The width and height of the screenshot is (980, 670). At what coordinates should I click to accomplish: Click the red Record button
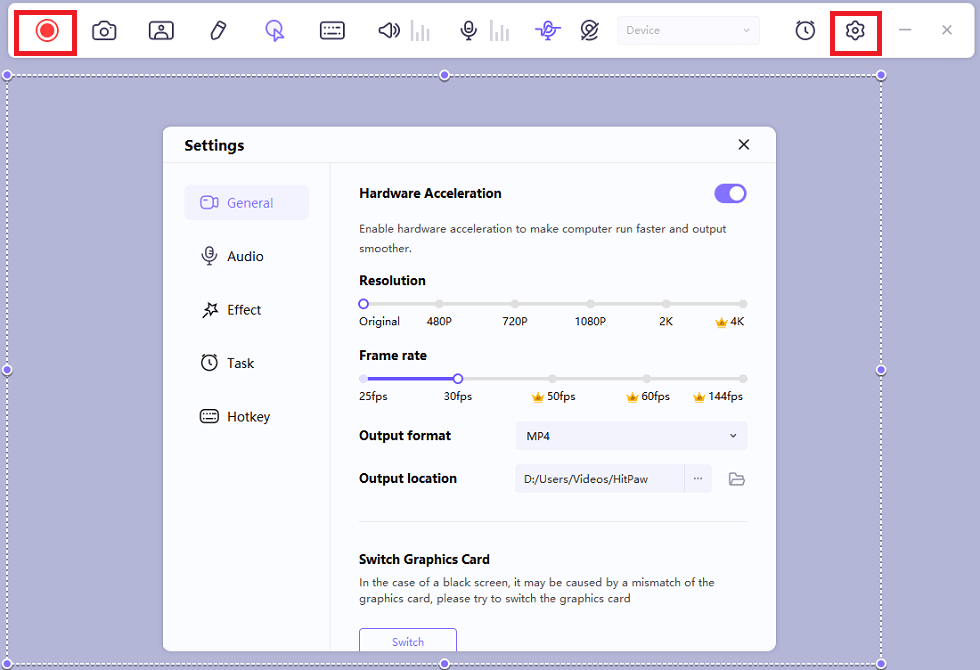(47, 31)
